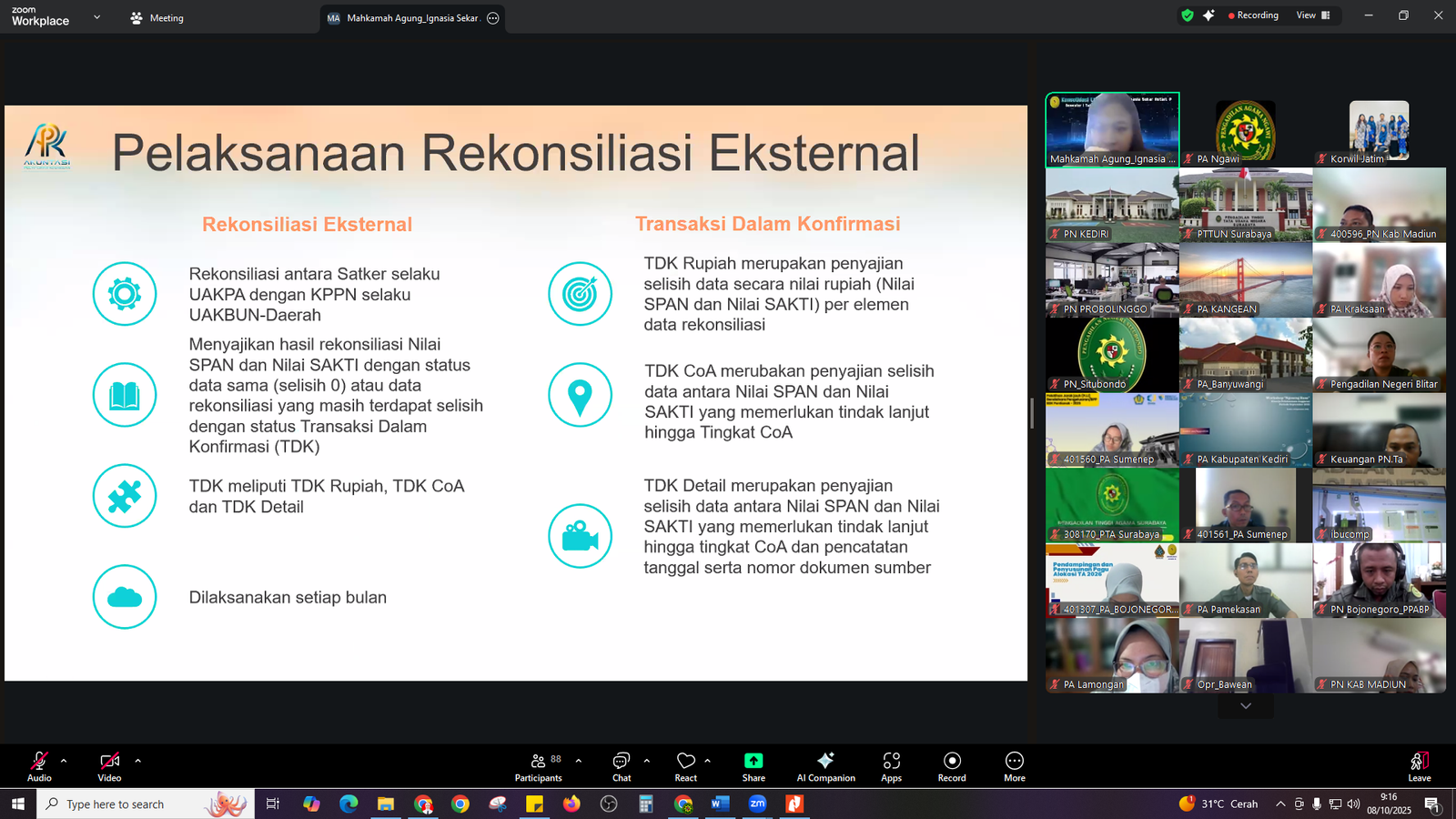Expand video options caret beside Video
The height and width of the screenshot is (819, 1456).
pyautogui.click(x=137, y=761)
